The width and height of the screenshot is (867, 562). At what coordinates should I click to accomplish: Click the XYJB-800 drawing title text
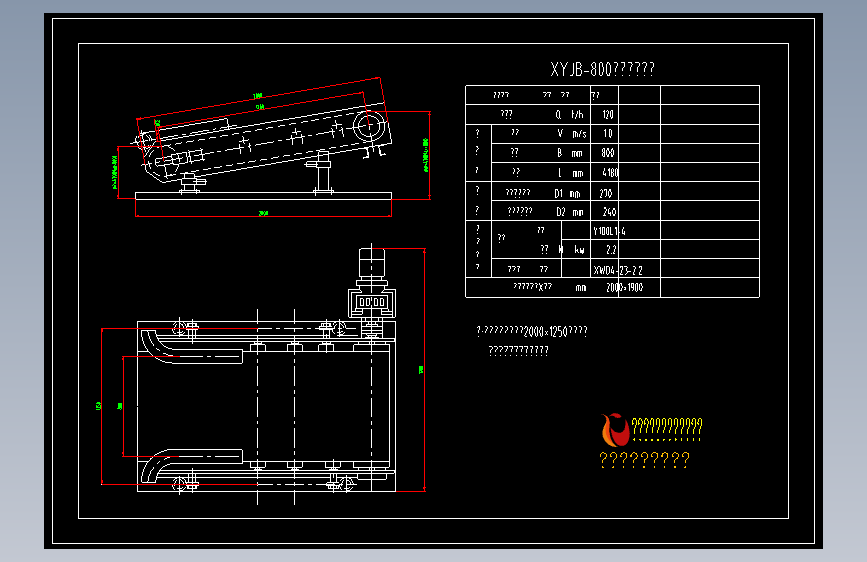point(602,69)
